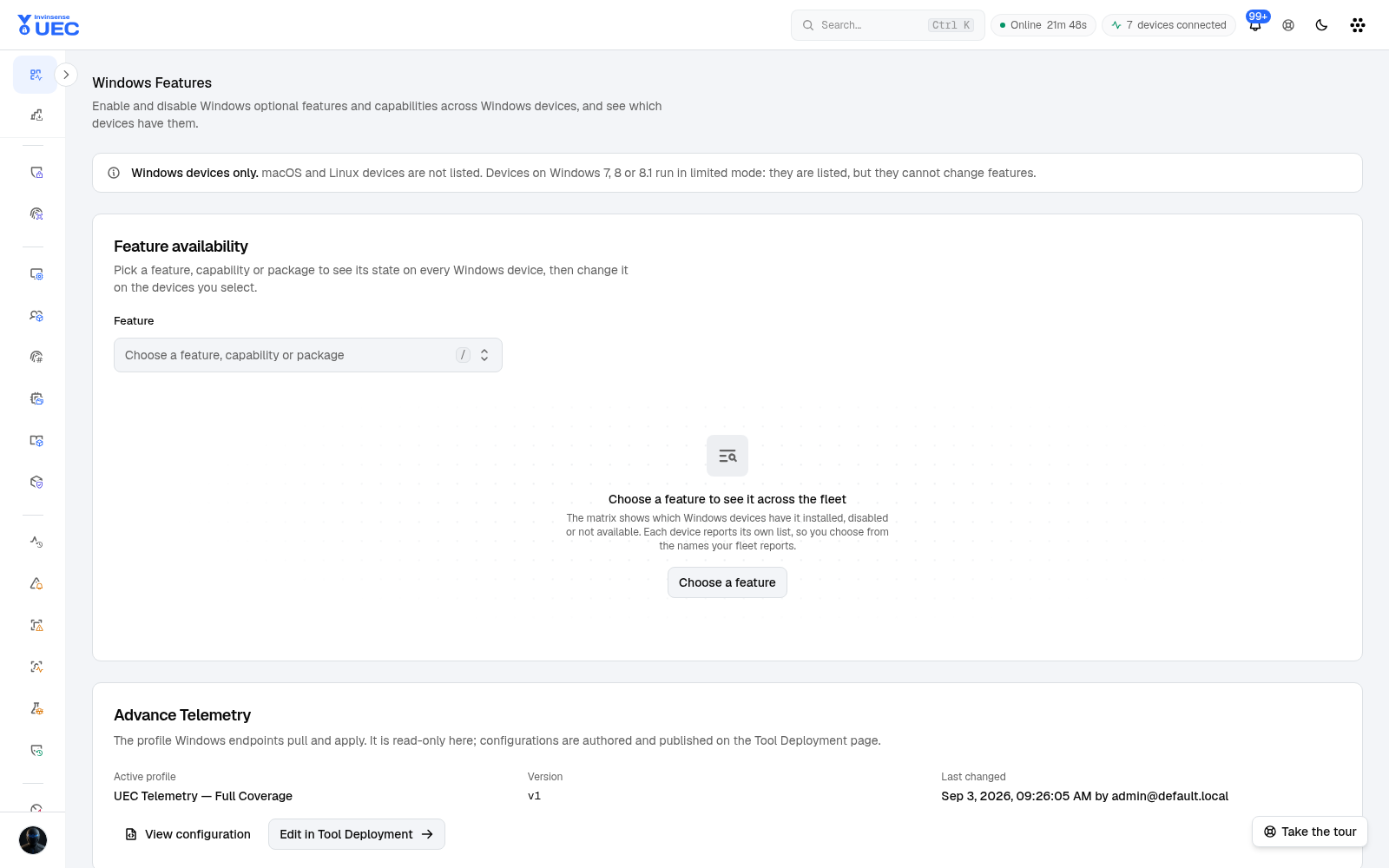
Task: Select the fingerprint hash sidebar icon
Action: click(x=36, y=357)
